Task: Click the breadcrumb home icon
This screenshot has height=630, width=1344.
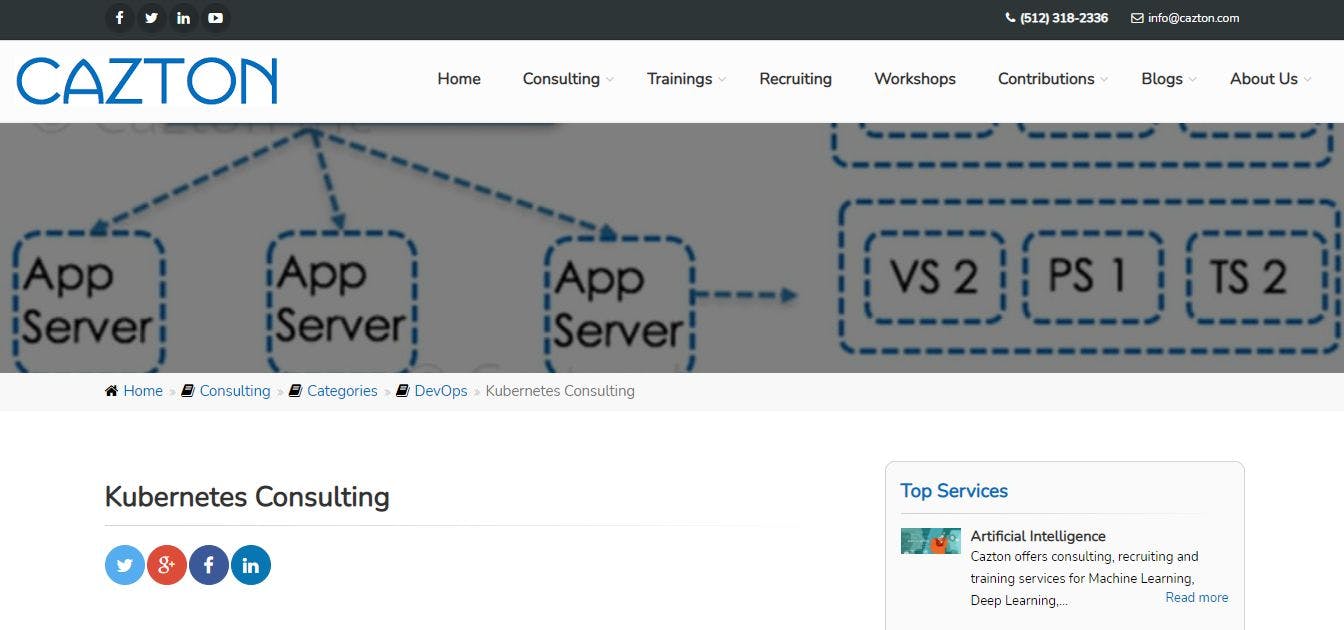Action: tap(111, 391)
